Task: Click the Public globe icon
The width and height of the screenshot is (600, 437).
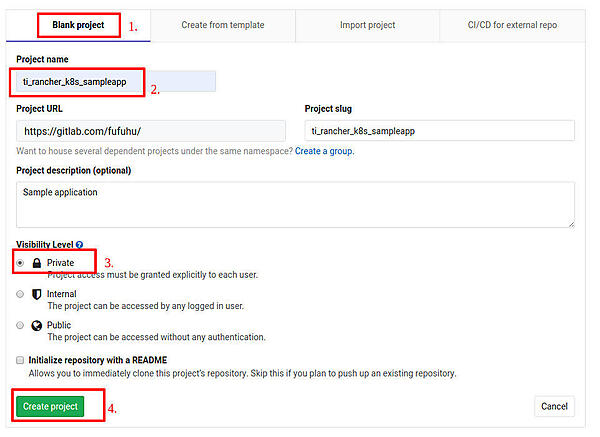Action: 37,326
